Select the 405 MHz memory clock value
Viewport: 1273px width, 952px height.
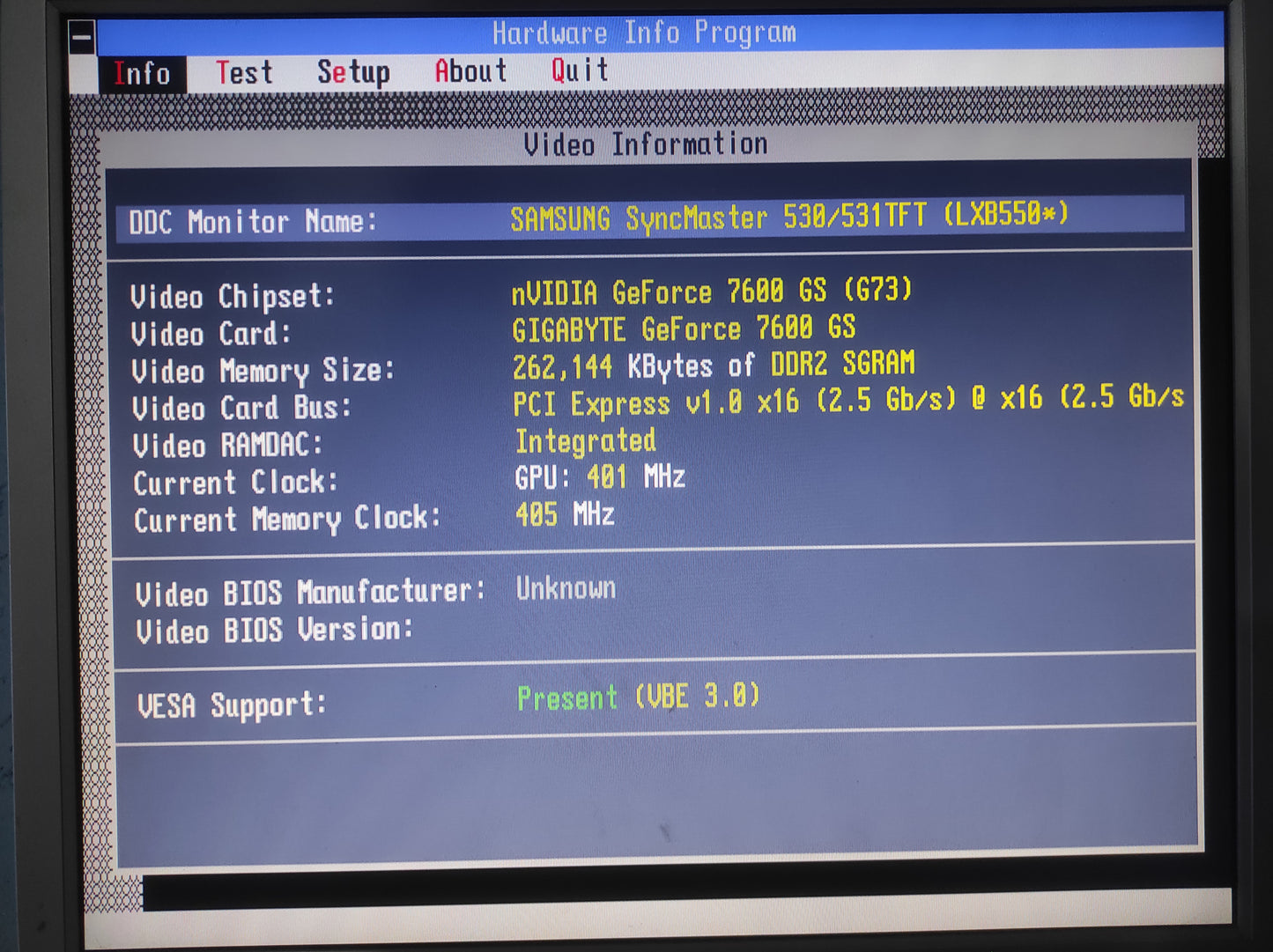point(564,515)
